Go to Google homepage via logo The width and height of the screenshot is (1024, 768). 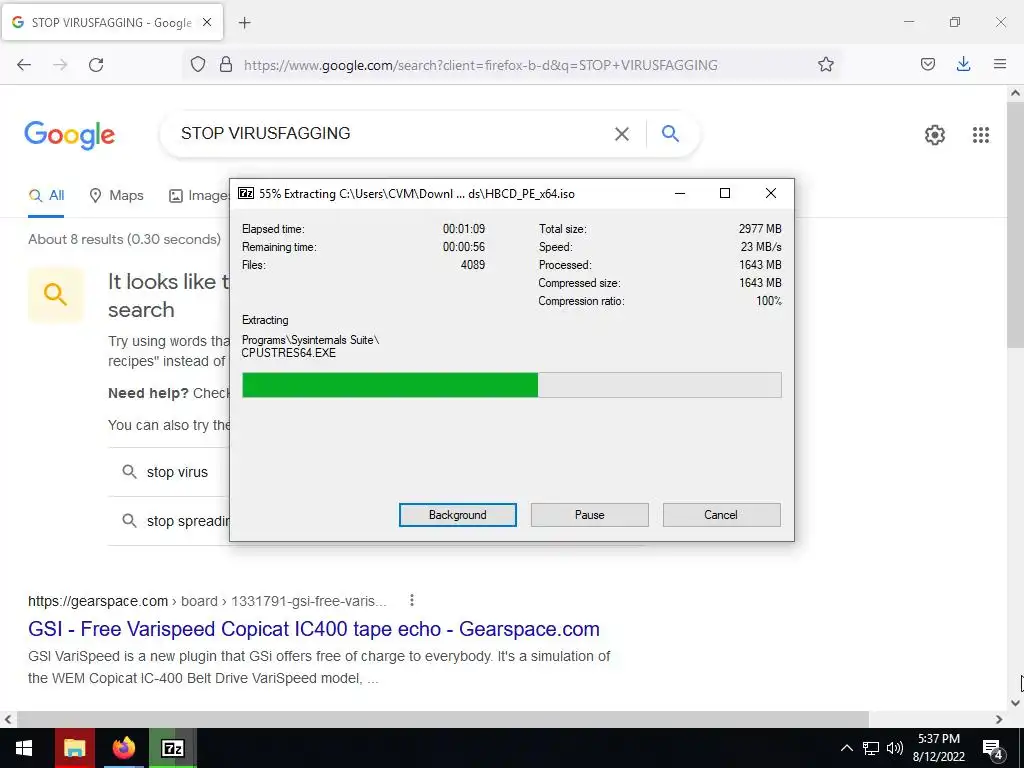[x=69, y=135]
